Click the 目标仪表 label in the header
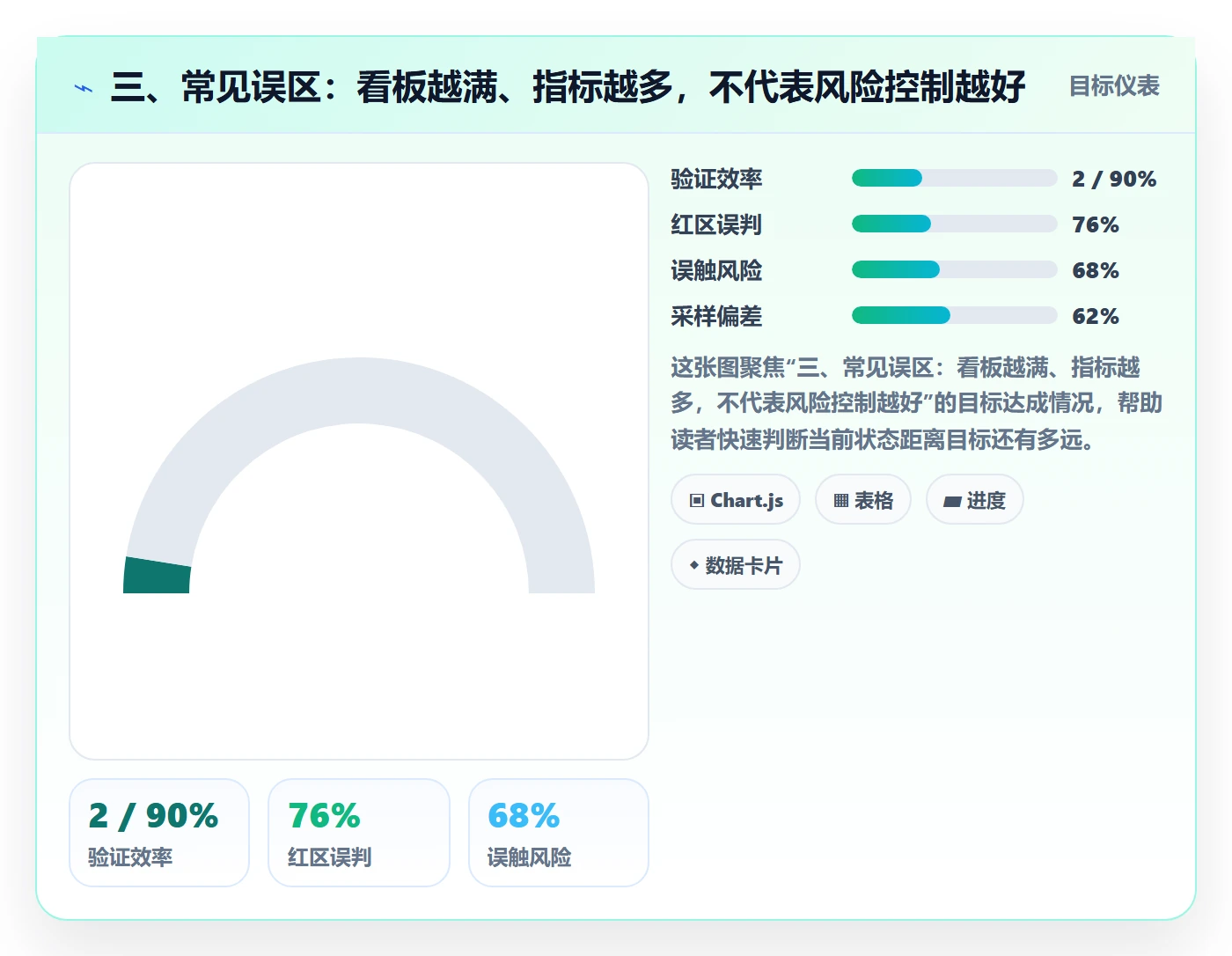This screenshot has width=1232, height=956. [1114, 86]
